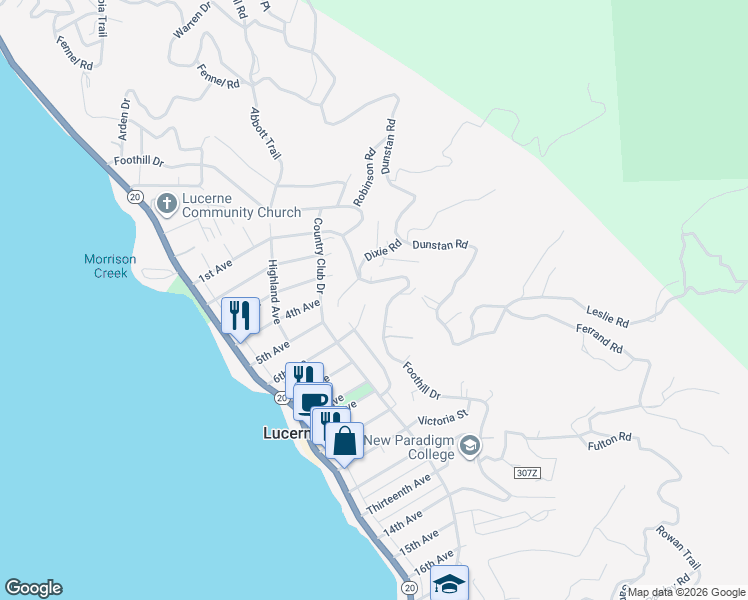
Task: Open the New Paradigm College icon
Action: (470, 447)
